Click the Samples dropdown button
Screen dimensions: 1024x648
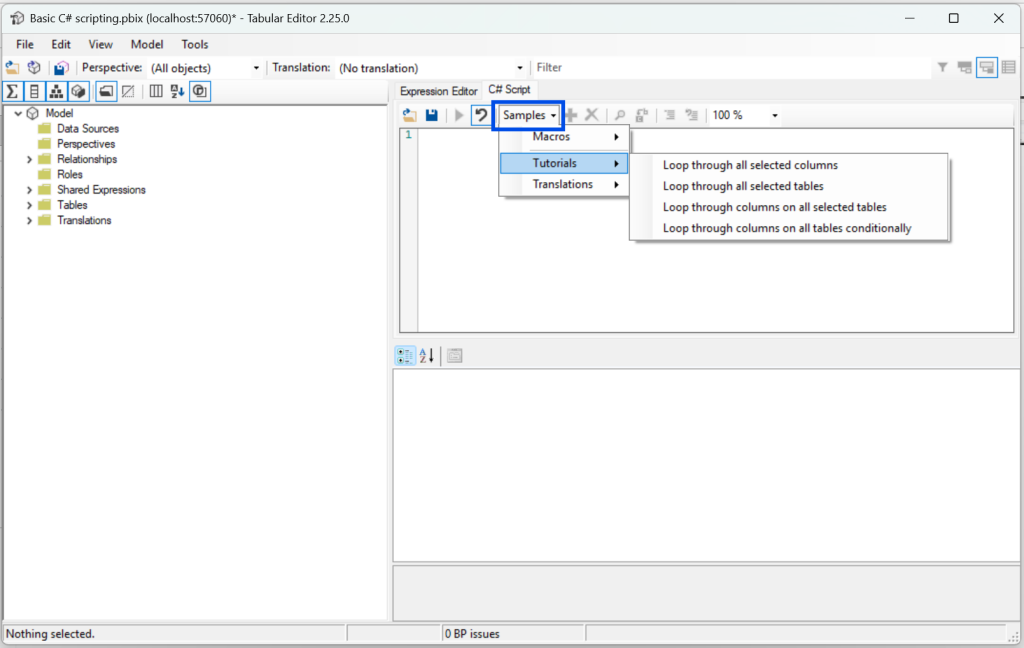click(x=529, y=115)
